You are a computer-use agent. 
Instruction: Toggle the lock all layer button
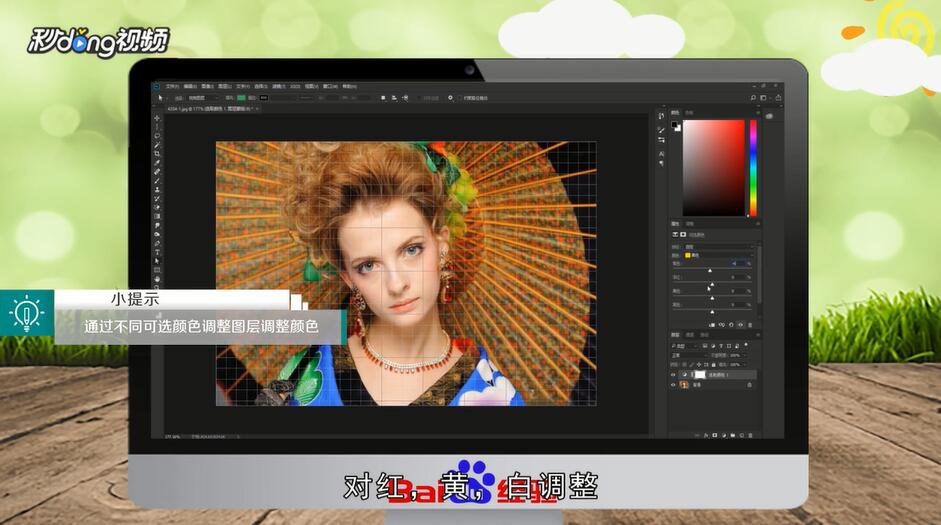(x=714, y=365)
